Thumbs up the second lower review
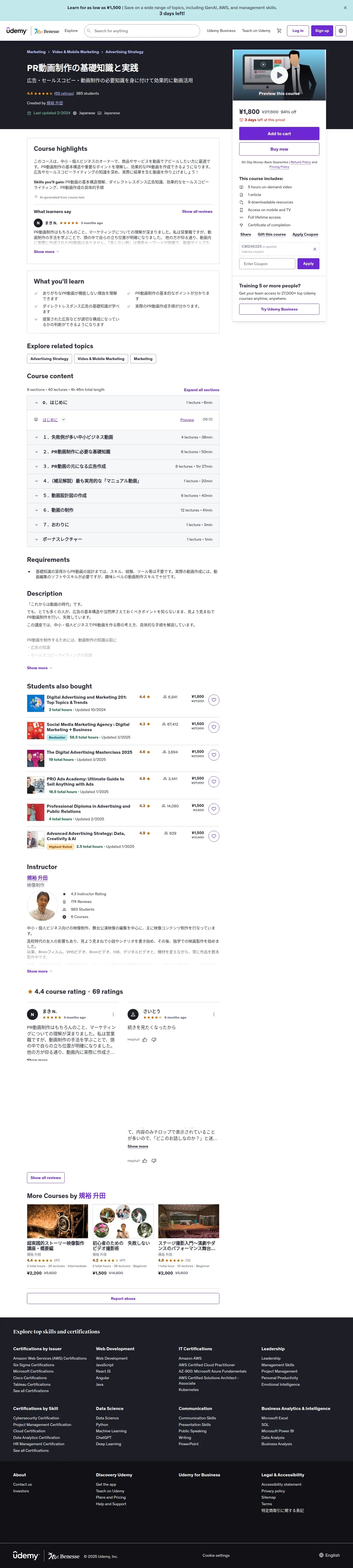 tap(145, 1161)
